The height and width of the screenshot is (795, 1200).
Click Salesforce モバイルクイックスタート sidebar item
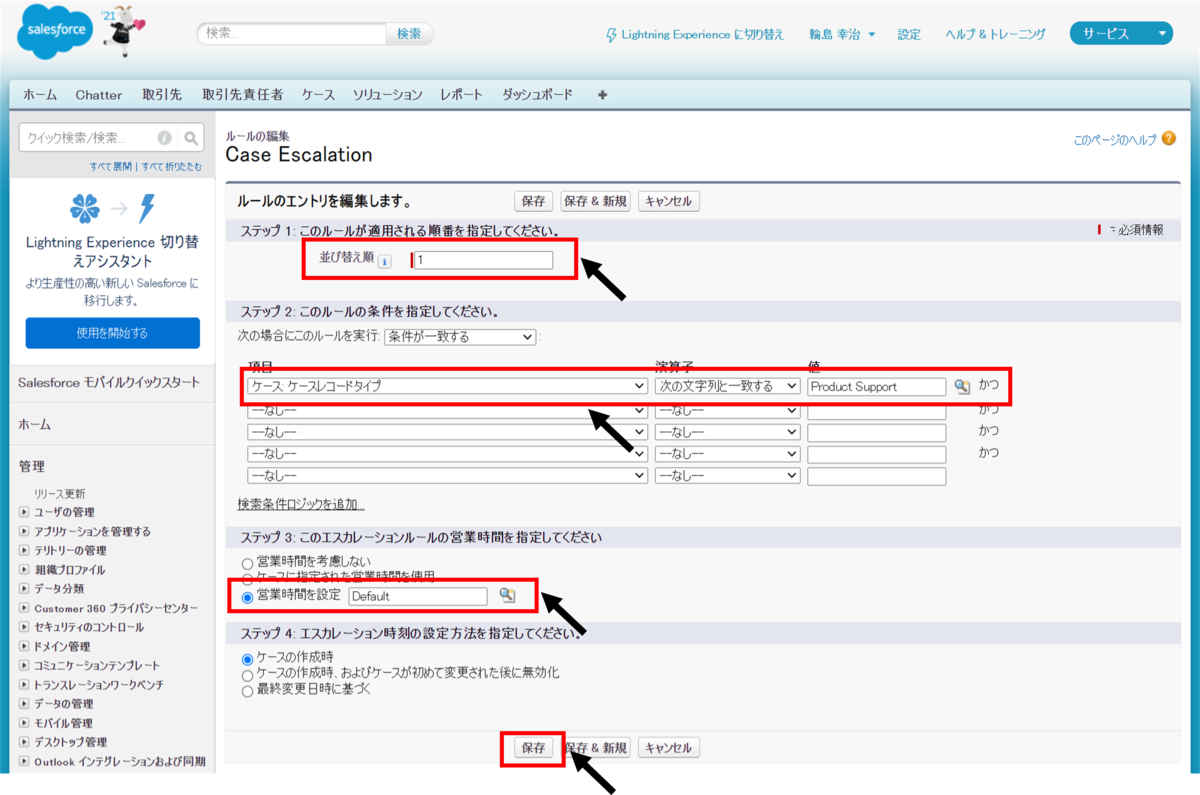pos(109,383)
